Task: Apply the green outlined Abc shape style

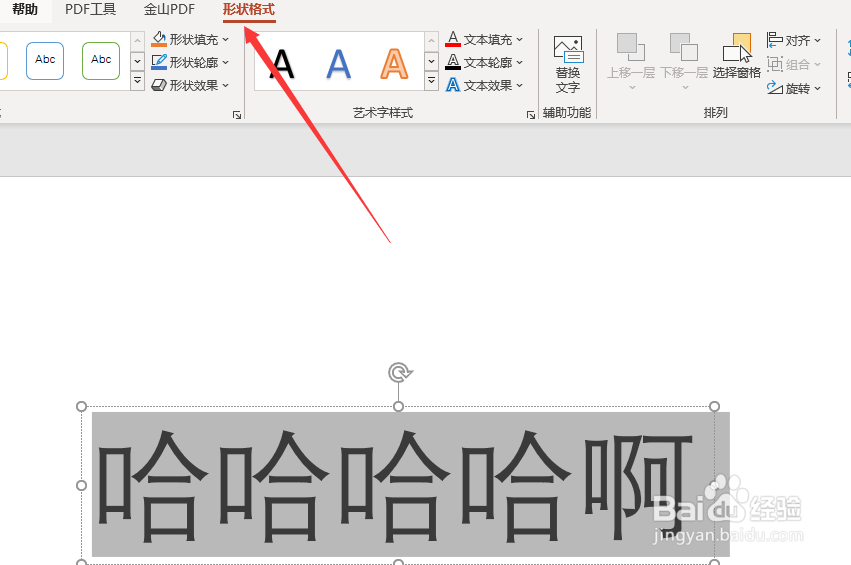Action: point(101,61)
